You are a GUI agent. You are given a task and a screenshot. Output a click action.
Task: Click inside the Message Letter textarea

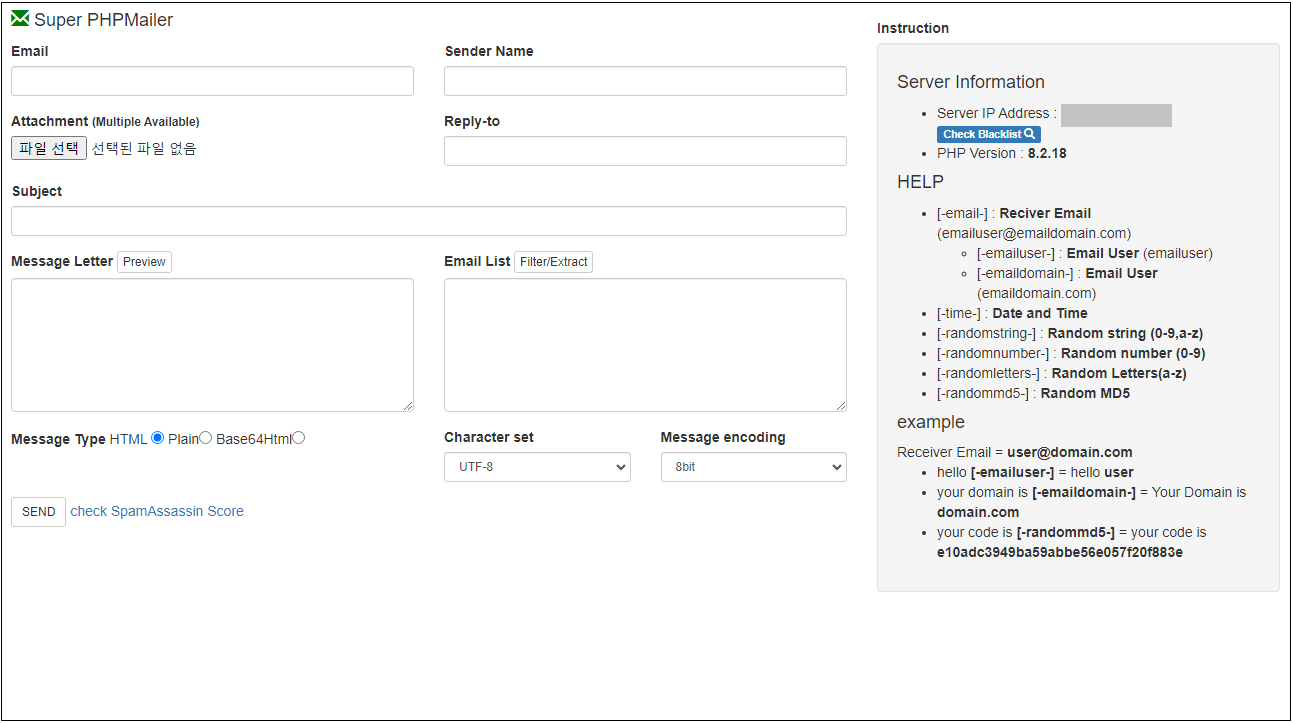[x=212, y=345]
